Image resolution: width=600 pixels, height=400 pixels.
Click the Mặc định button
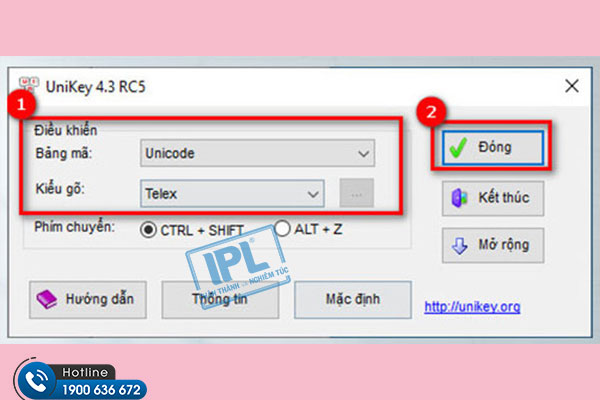353,300
